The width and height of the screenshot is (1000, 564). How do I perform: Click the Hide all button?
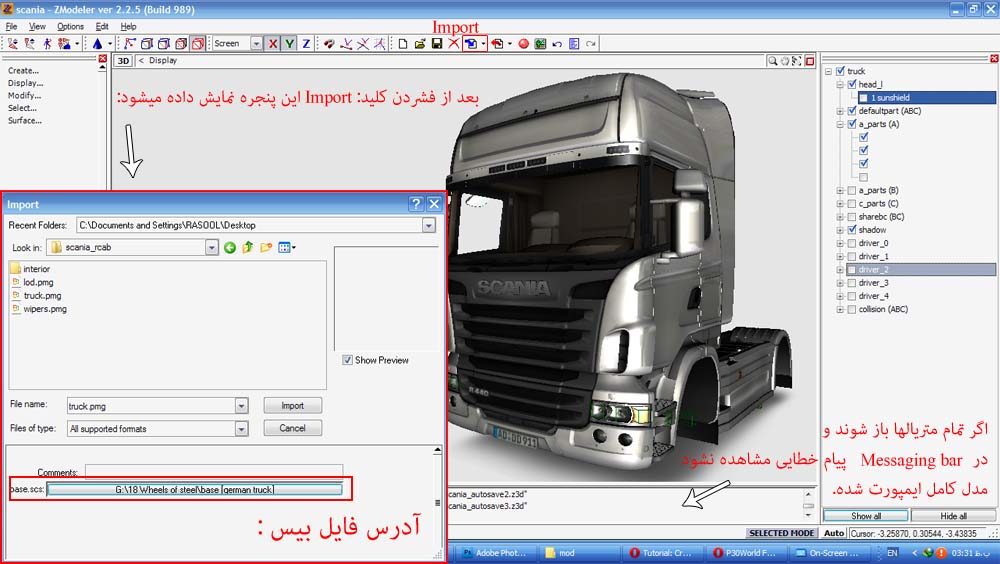coord(953,516)
